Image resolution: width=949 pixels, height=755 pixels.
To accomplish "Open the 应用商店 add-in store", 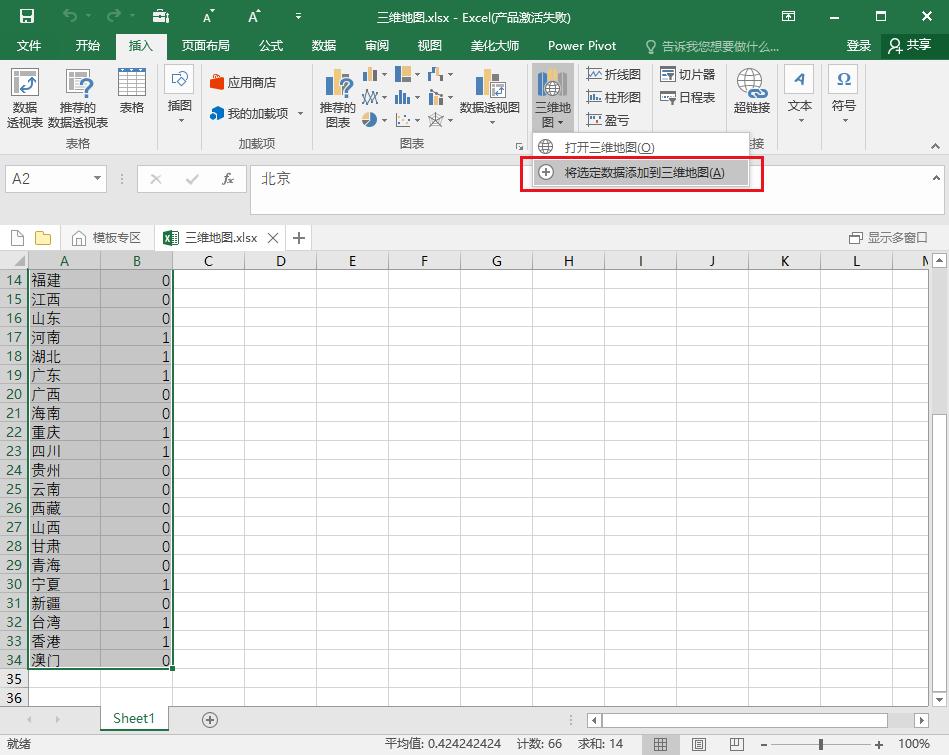I will click(x=243, y=83).
